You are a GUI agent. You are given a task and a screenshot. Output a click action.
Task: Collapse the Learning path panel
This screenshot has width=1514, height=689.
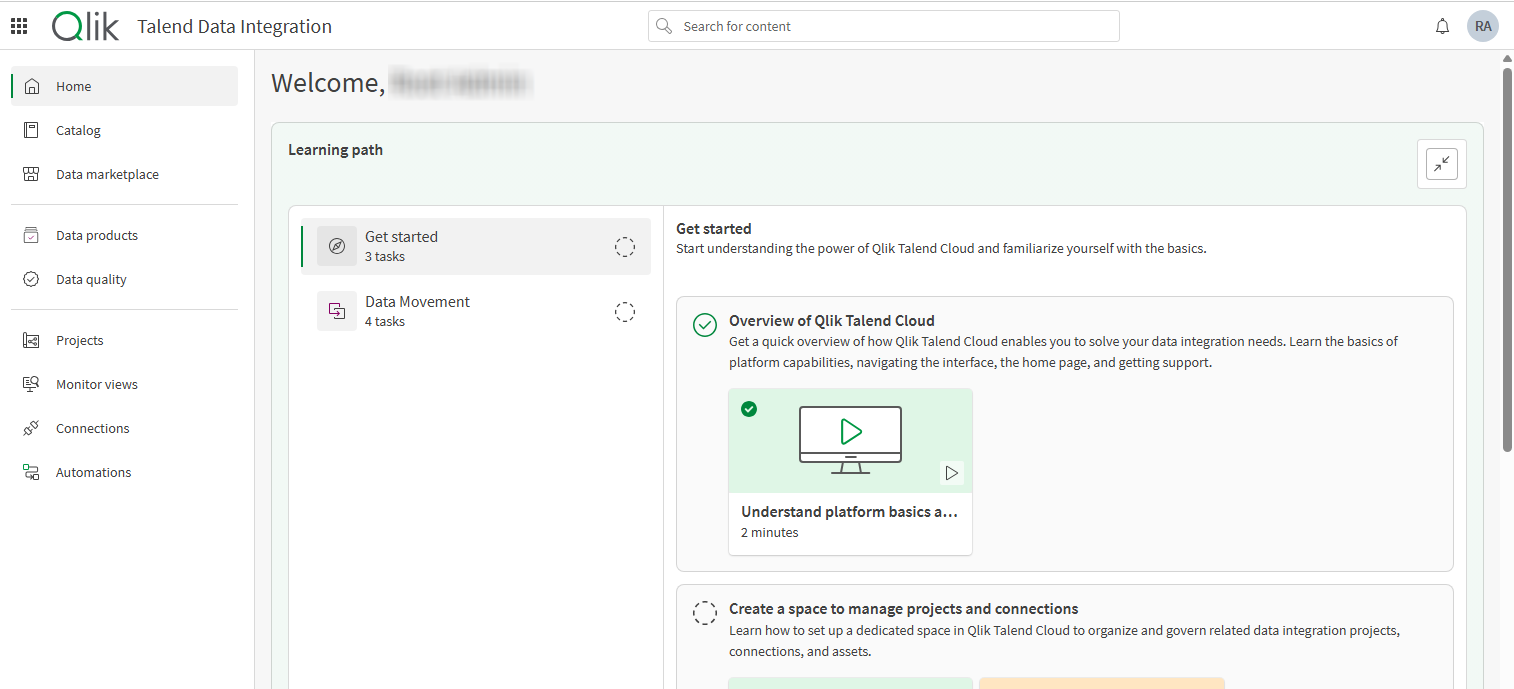click(x=1441, y=163)
